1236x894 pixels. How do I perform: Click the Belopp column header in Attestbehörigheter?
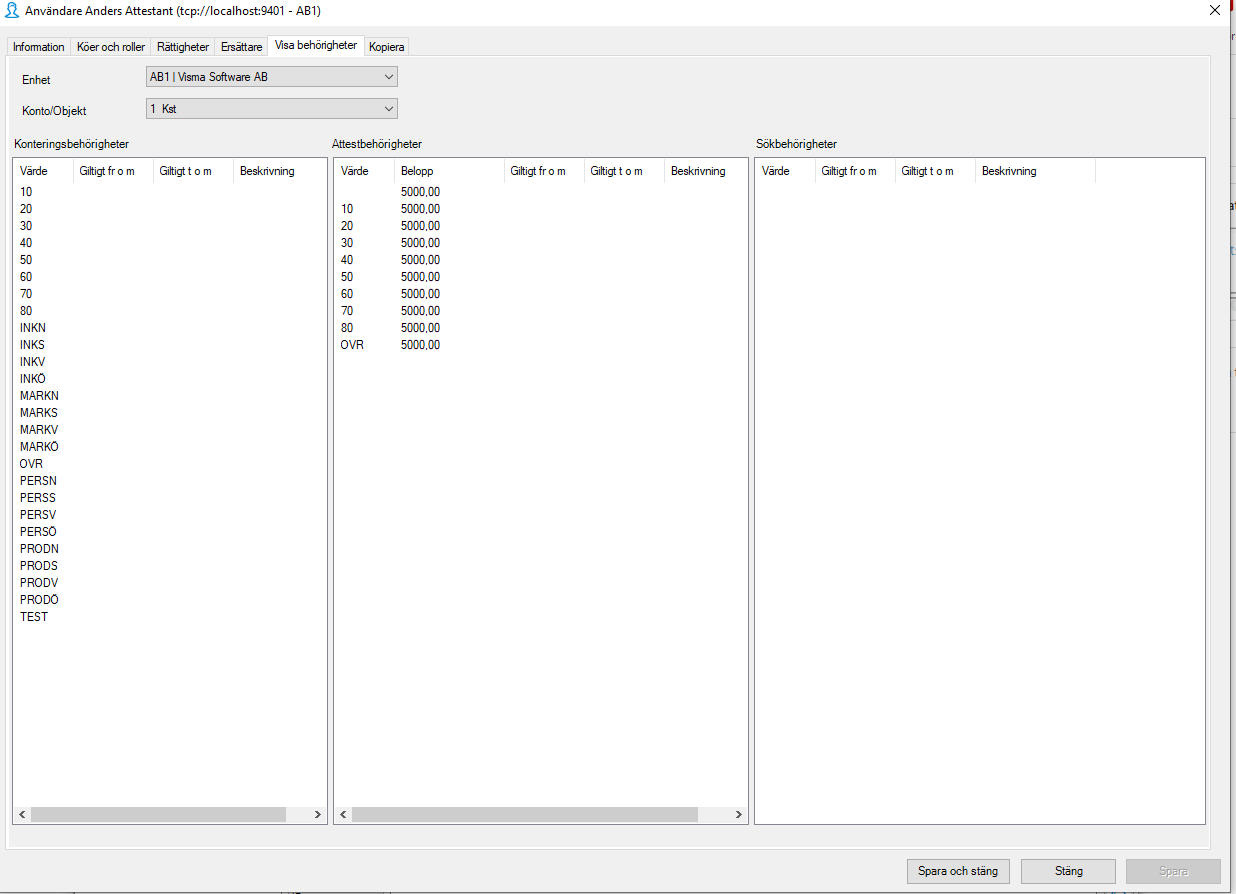pyautogui.click(x=416, y=170)
